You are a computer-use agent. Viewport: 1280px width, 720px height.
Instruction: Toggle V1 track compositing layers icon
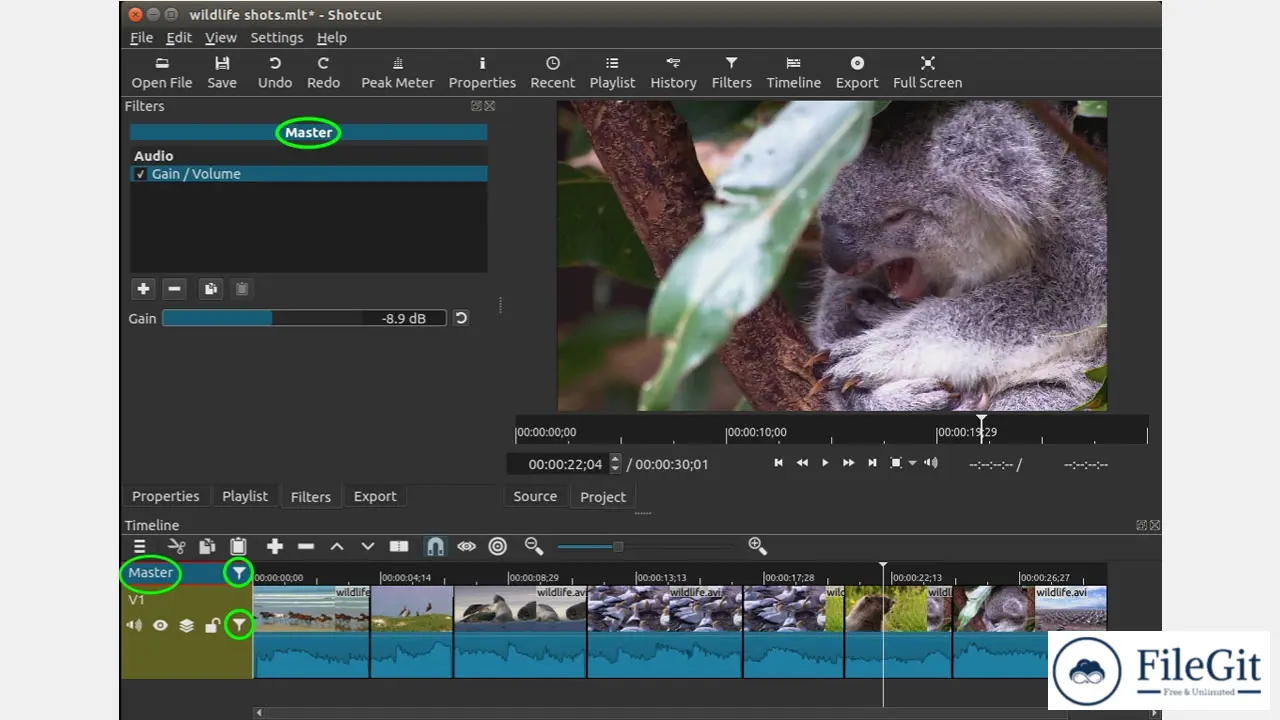pos(186,626)
